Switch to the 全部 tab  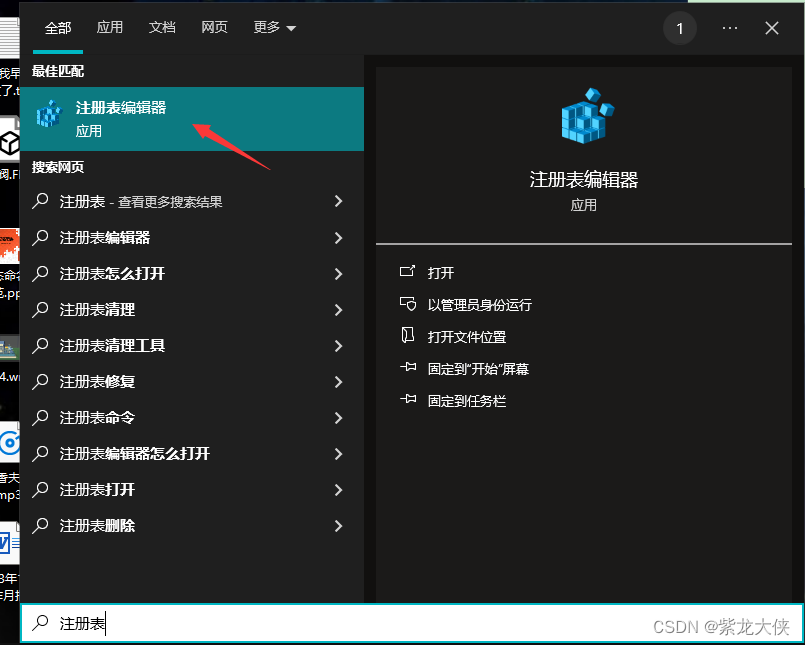(58, 28)
